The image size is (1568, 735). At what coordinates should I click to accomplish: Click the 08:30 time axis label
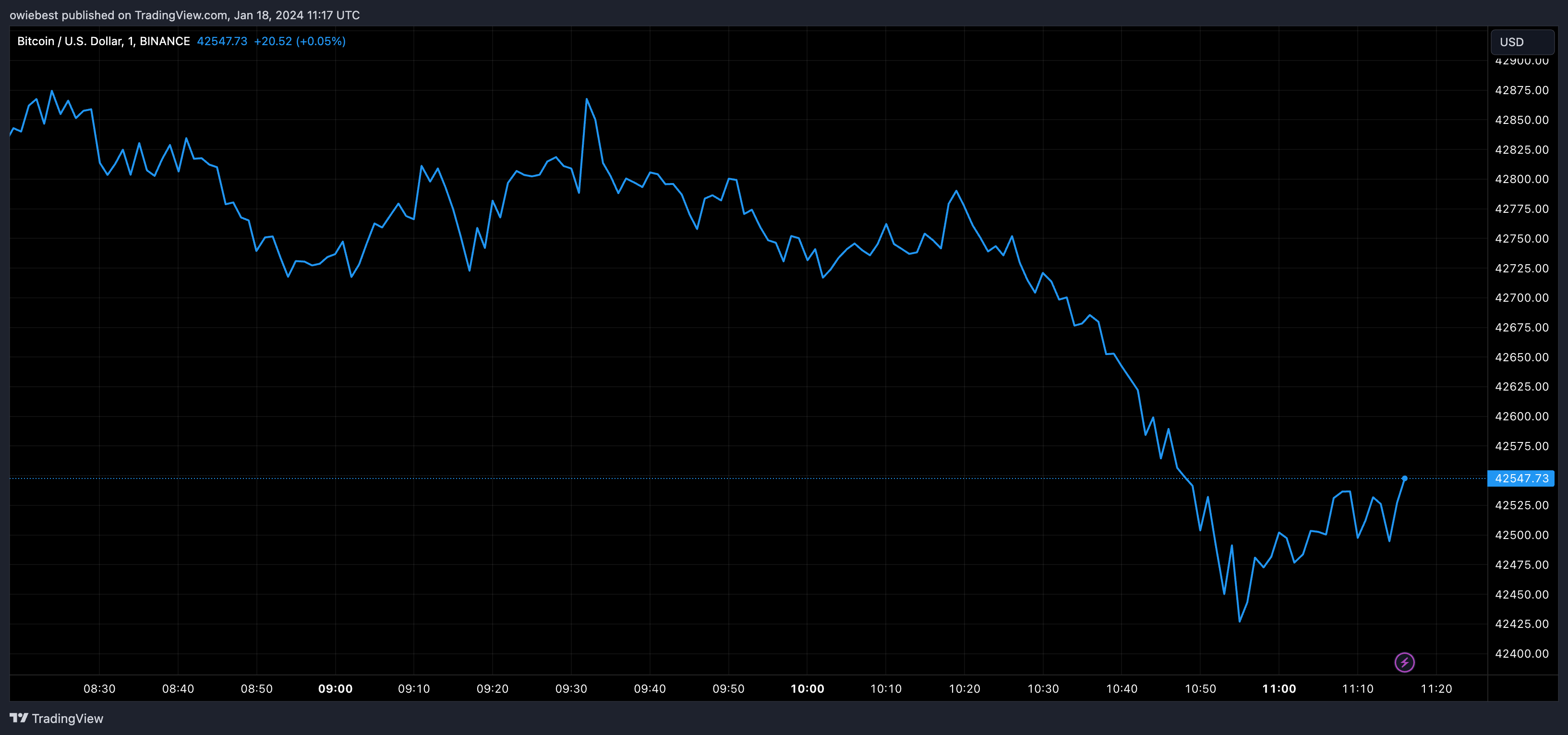coord(99,689)
